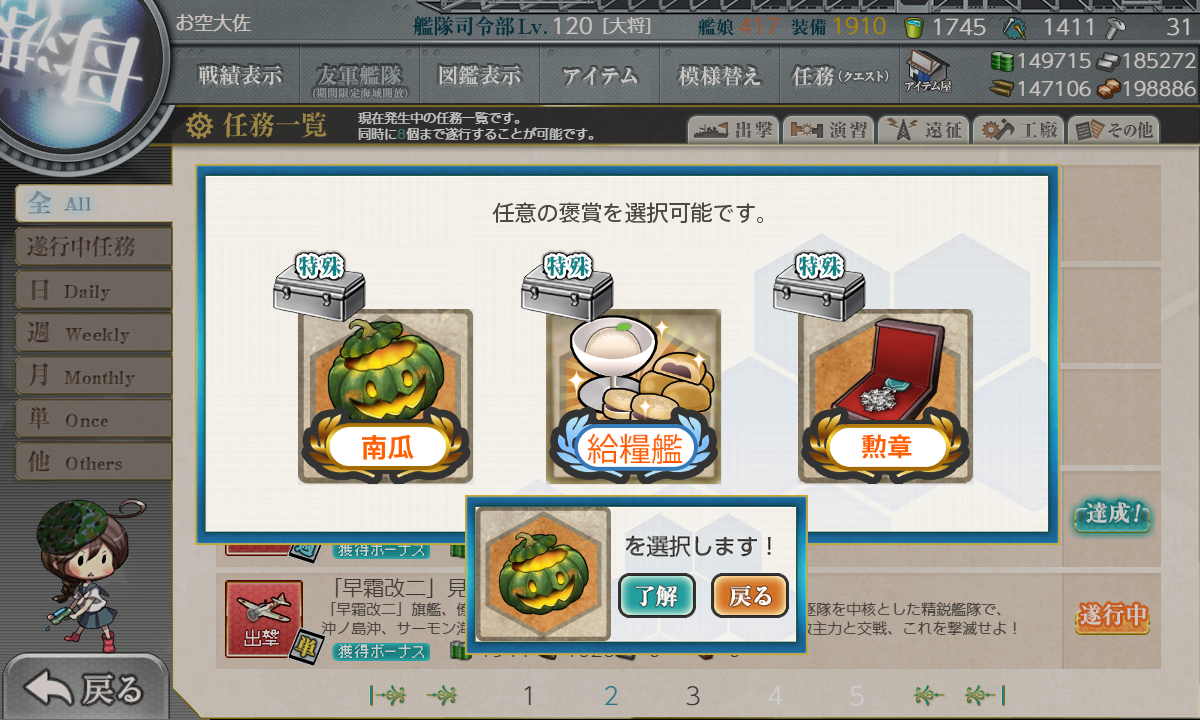Go to quest page 3
The width and height of the screenshot is (1200, 720).
(693, 696)
